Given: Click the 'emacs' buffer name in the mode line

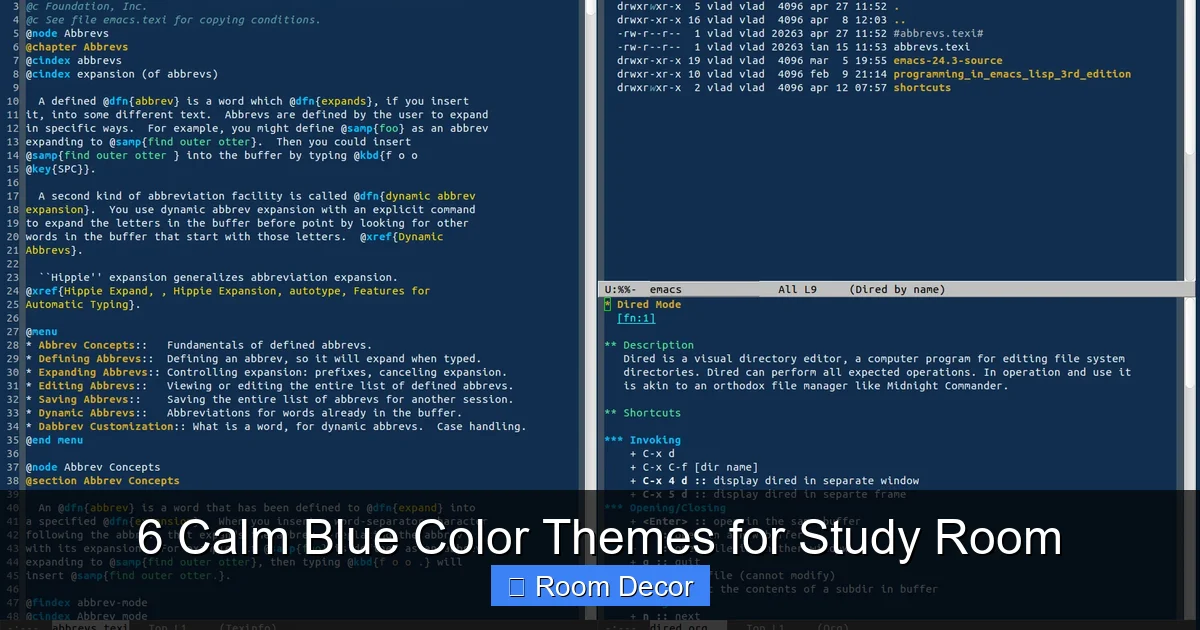Looking at the screenshot, I should (665, 290).
